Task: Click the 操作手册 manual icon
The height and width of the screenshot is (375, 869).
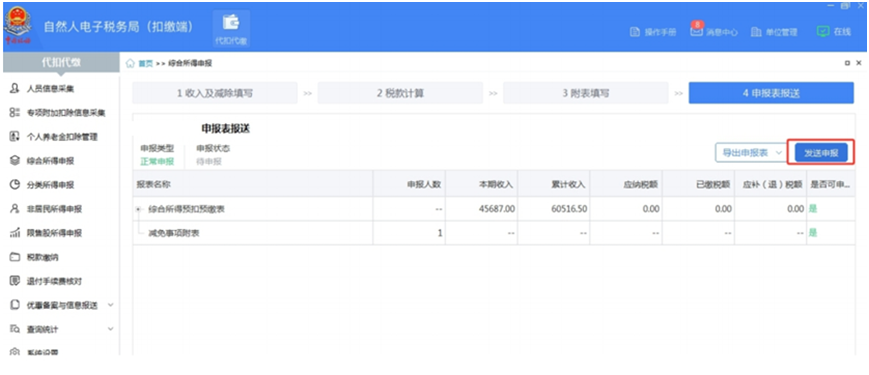Action: point(635,32)
